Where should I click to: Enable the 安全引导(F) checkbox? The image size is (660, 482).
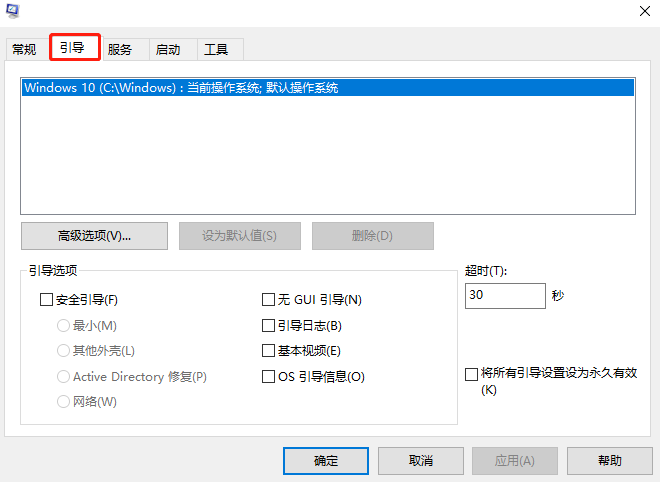tap(46, 299)
